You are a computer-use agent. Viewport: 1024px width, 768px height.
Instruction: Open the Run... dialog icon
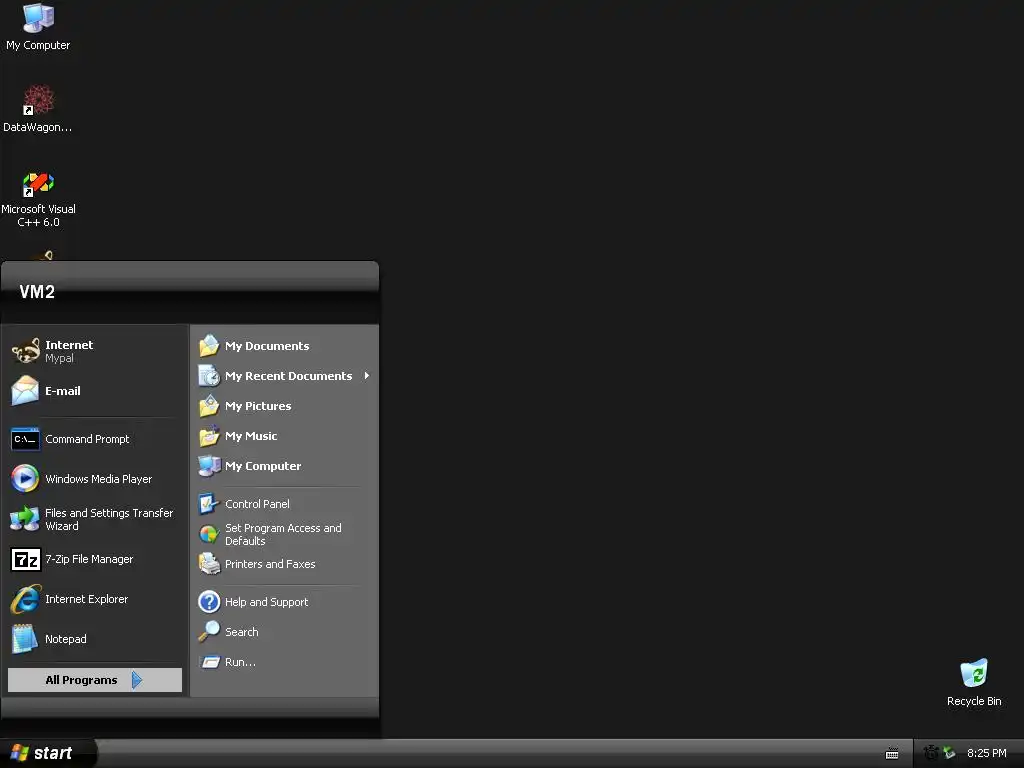click(x=209, y=662)
